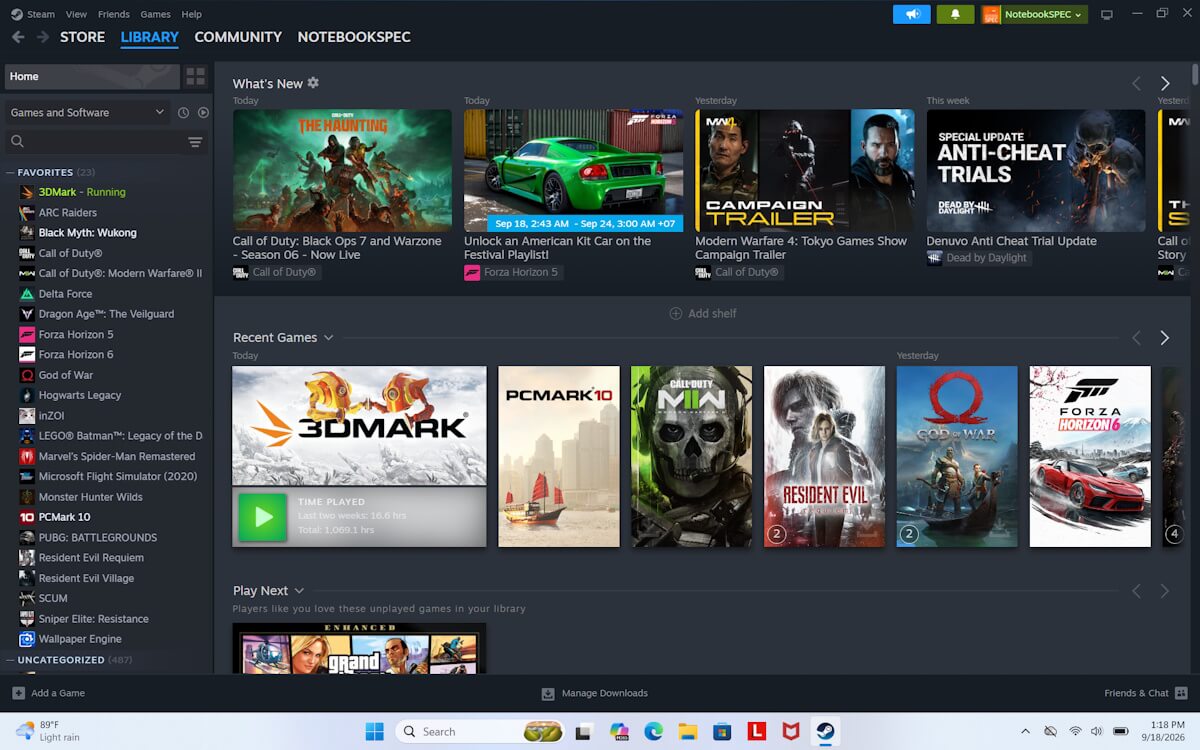Collapse the Uncategorized category

coord(11,660)
